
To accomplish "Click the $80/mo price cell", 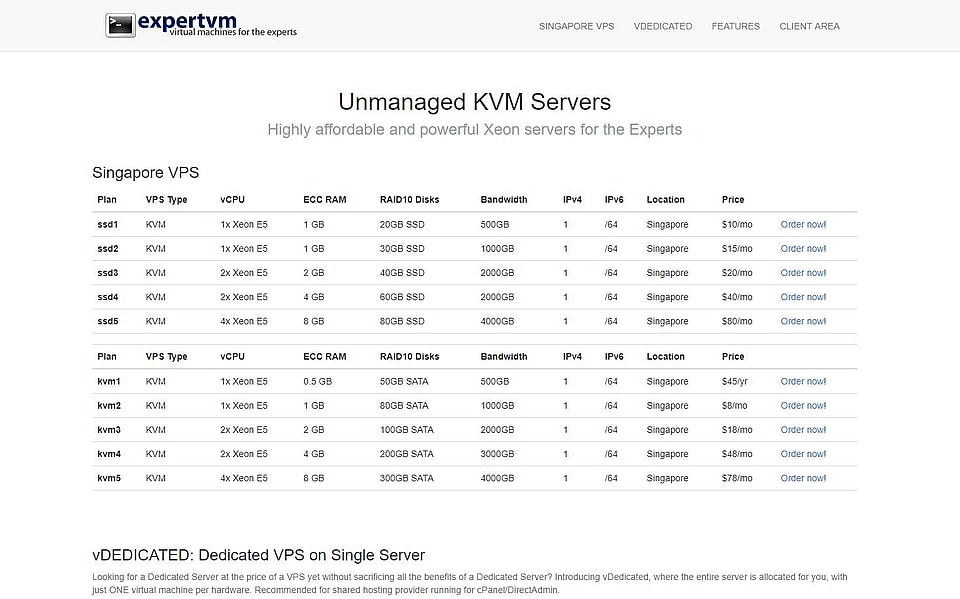I will point(737,322).
